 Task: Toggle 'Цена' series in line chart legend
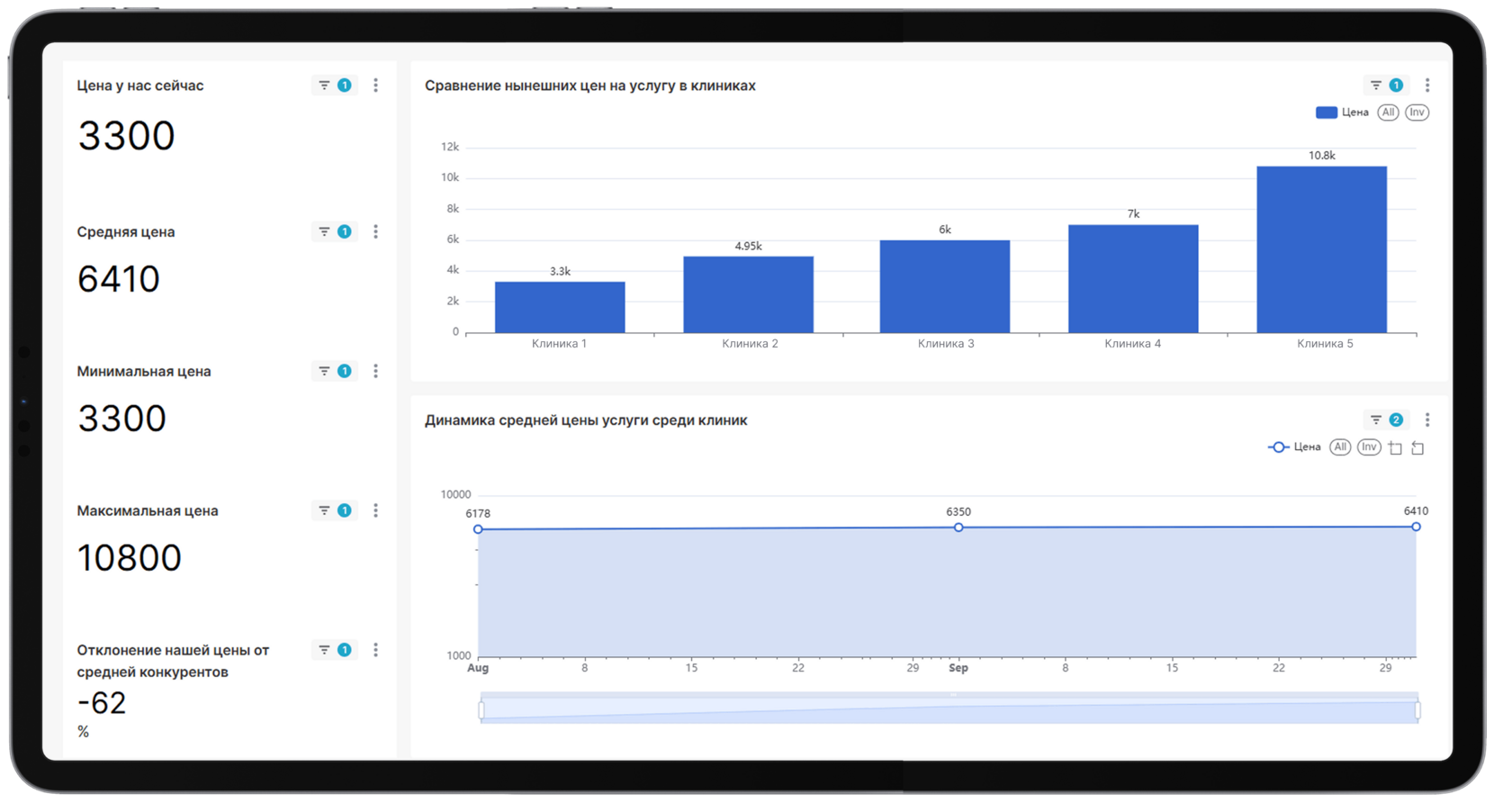coord(1294,447)
